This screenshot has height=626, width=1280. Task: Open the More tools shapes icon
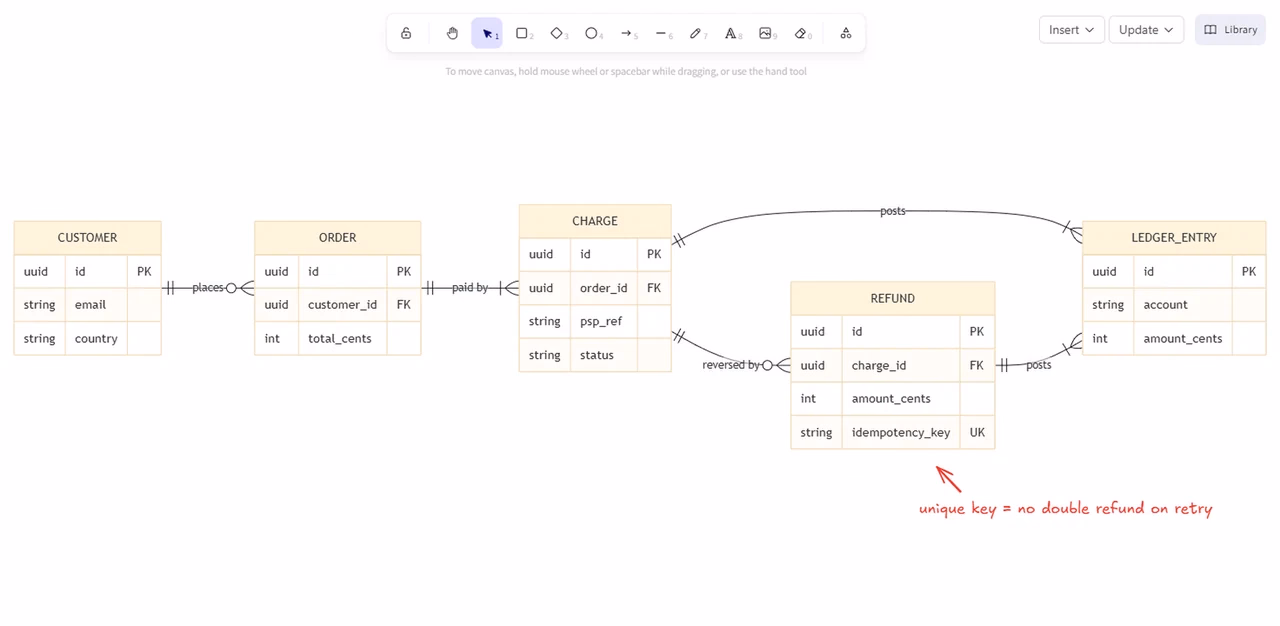tap(846, 33)
